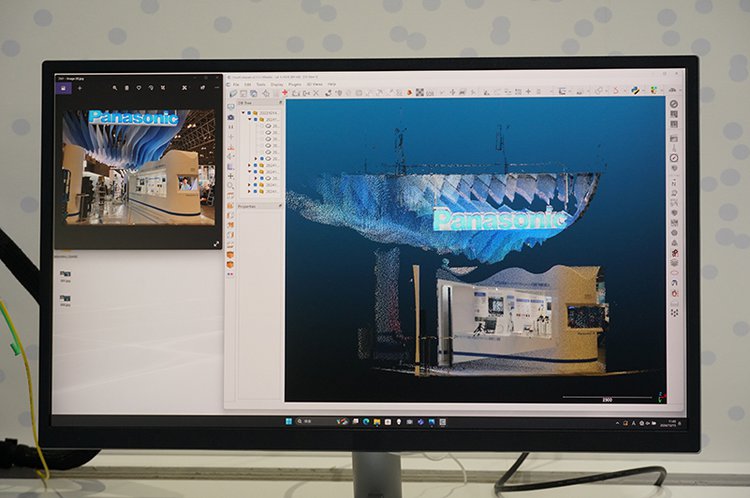Click the Windows Start button on taskbar
This screenshot has height=498, width=750.
click(x=288, y=421)
